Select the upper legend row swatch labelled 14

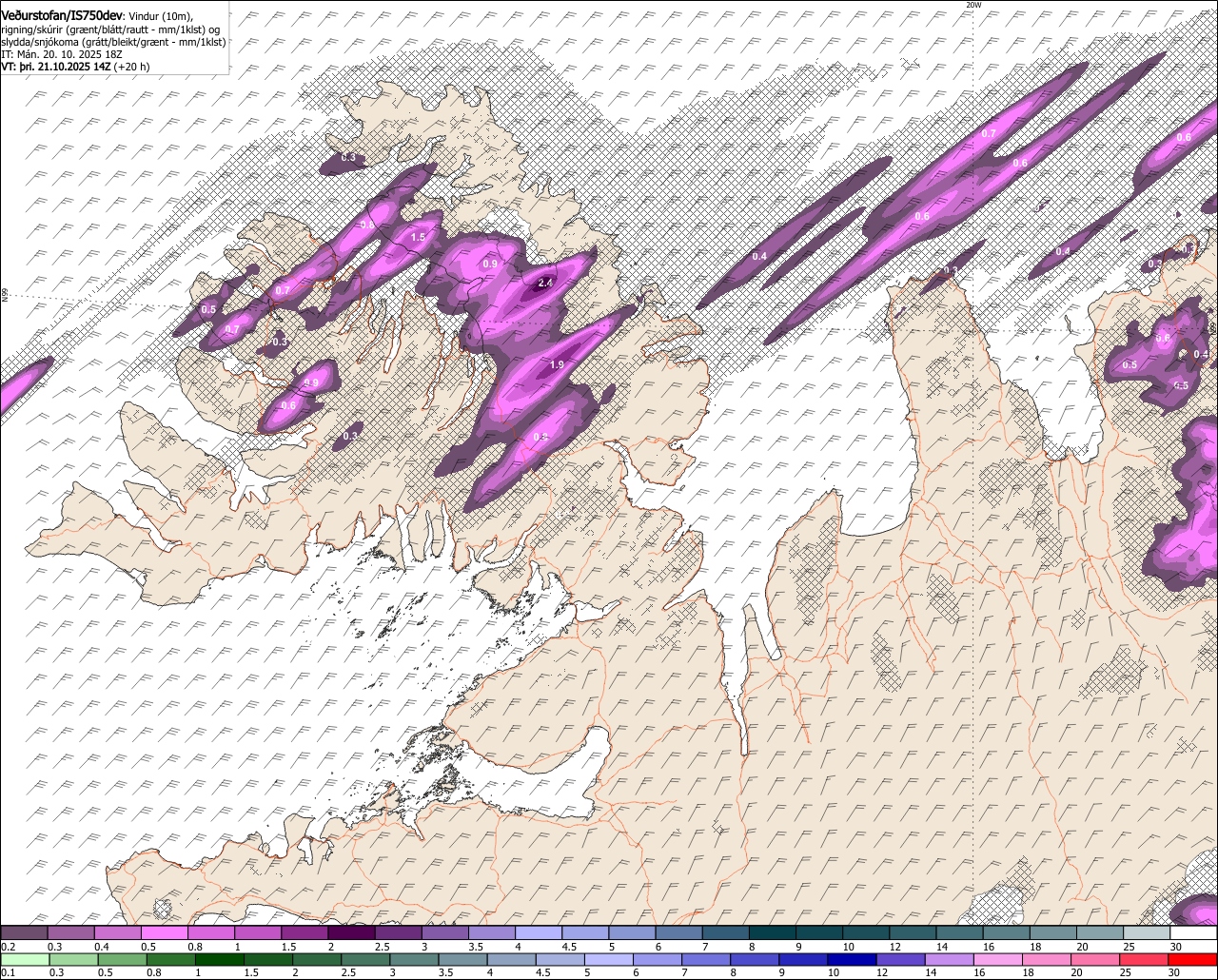959,932
